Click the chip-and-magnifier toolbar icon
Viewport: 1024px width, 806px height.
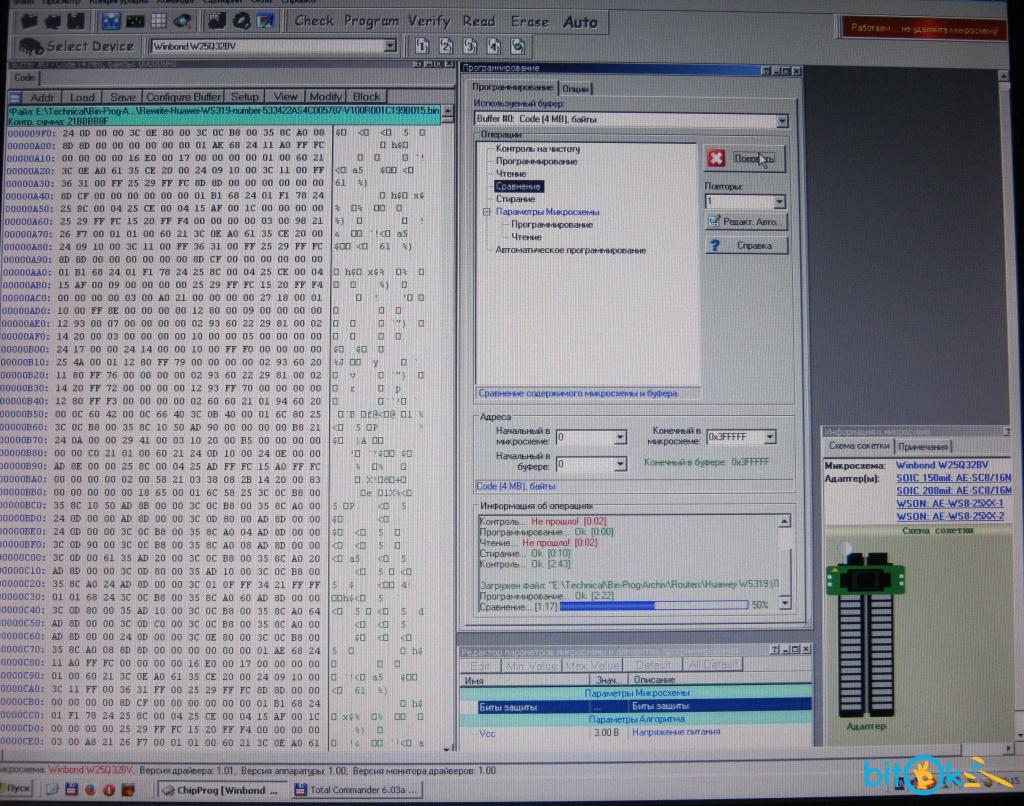tap(182, 21)
